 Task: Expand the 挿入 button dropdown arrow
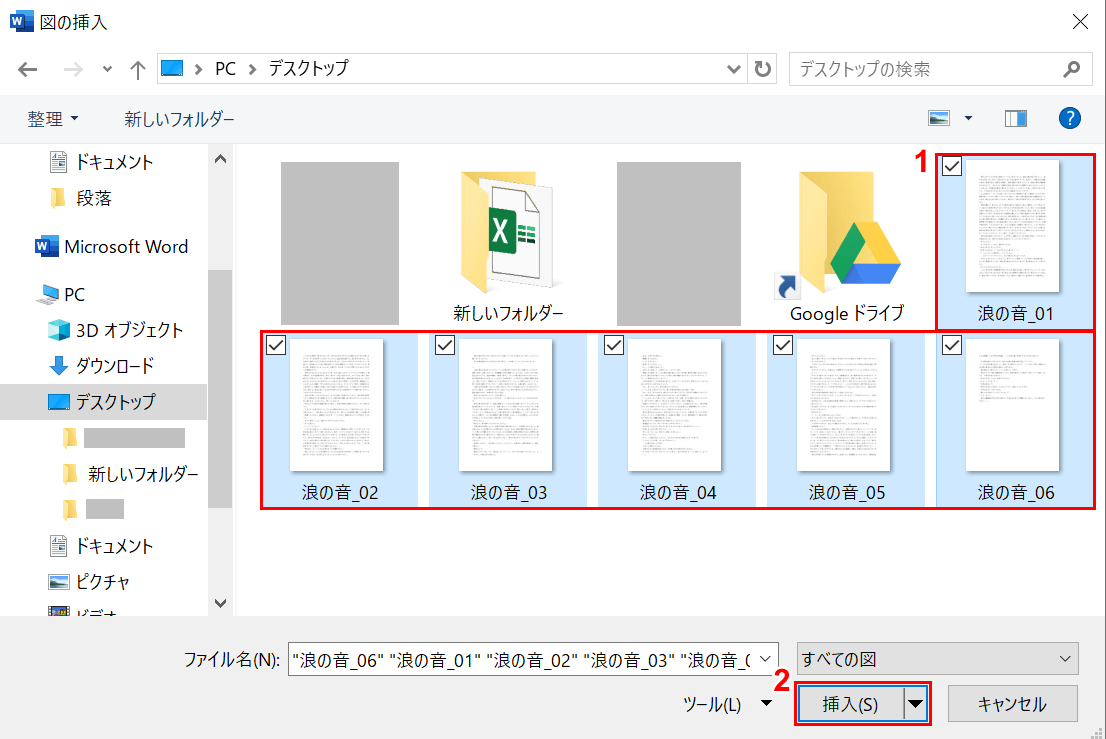pyautogui.click(x=916, y=704)
